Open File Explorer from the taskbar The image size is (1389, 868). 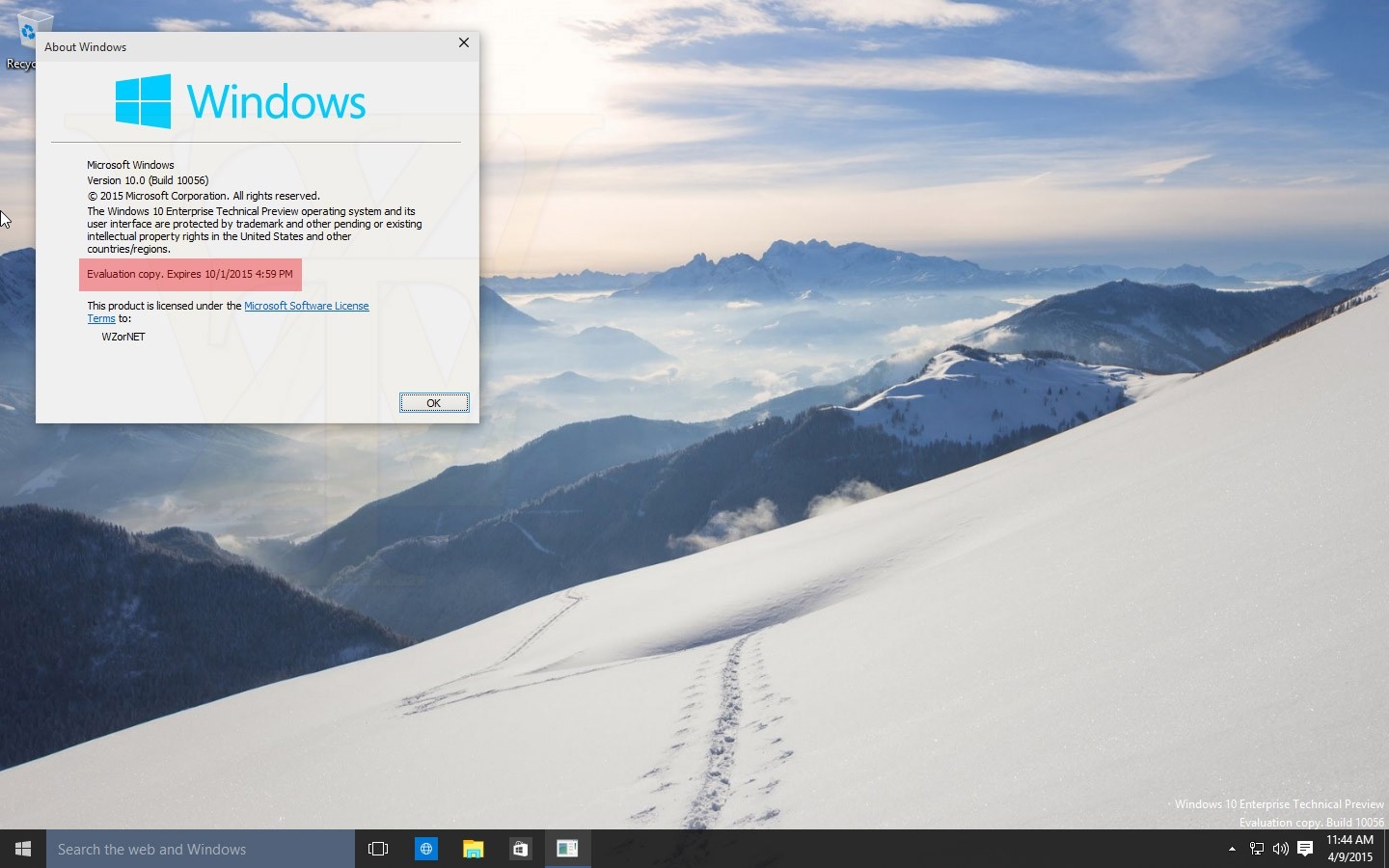click(x=473, y=849)
